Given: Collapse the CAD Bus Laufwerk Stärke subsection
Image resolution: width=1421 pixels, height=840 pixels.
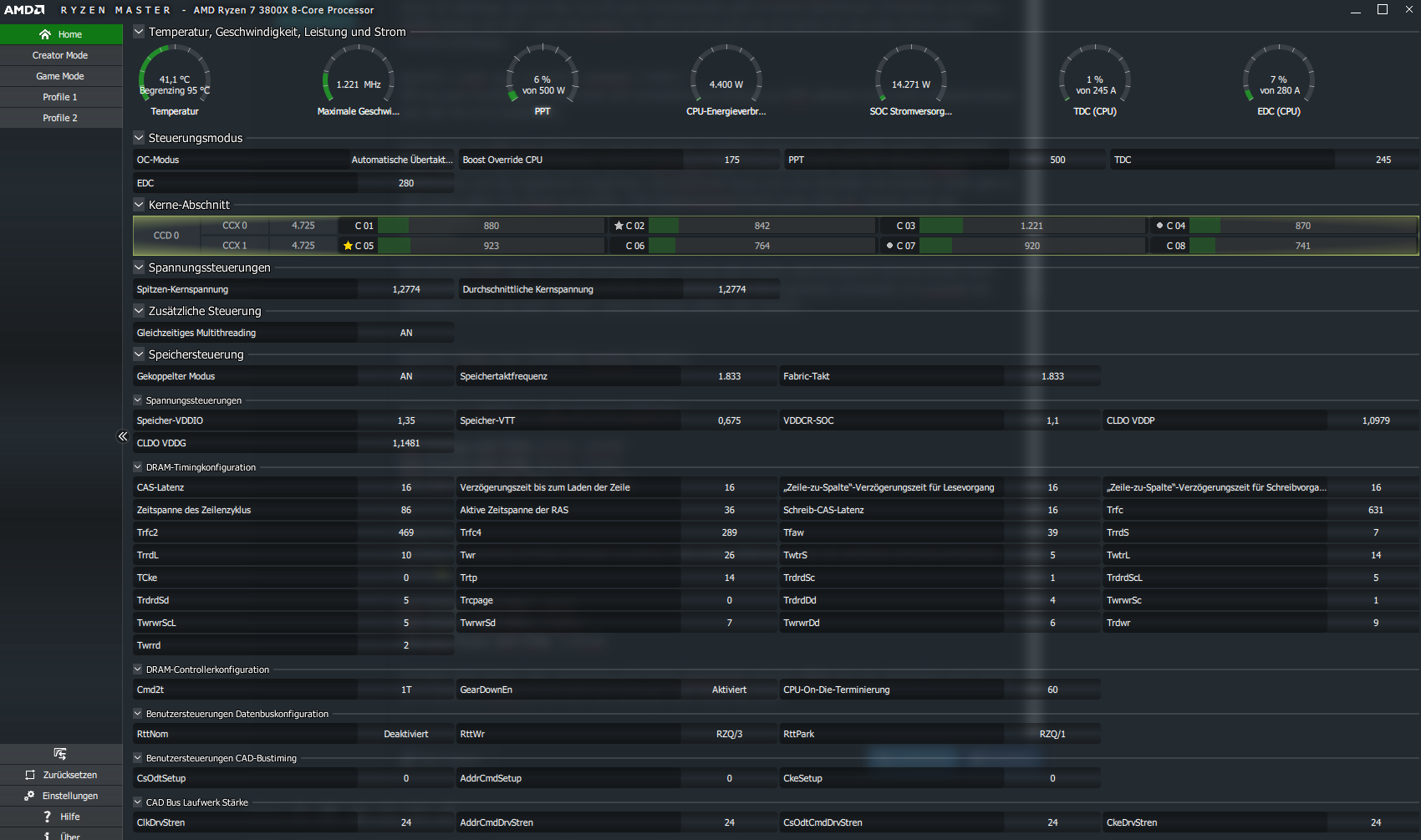Looking at the screenshot, I should pos(138,802).
